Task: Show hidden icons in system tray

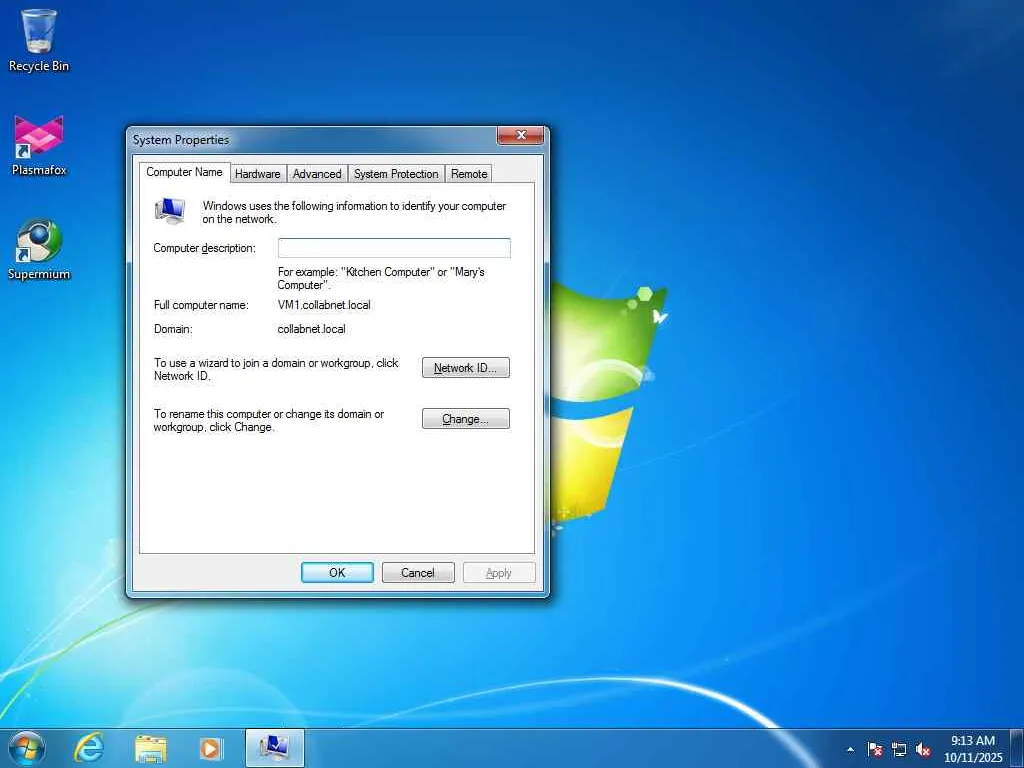Action: point(850,749)
